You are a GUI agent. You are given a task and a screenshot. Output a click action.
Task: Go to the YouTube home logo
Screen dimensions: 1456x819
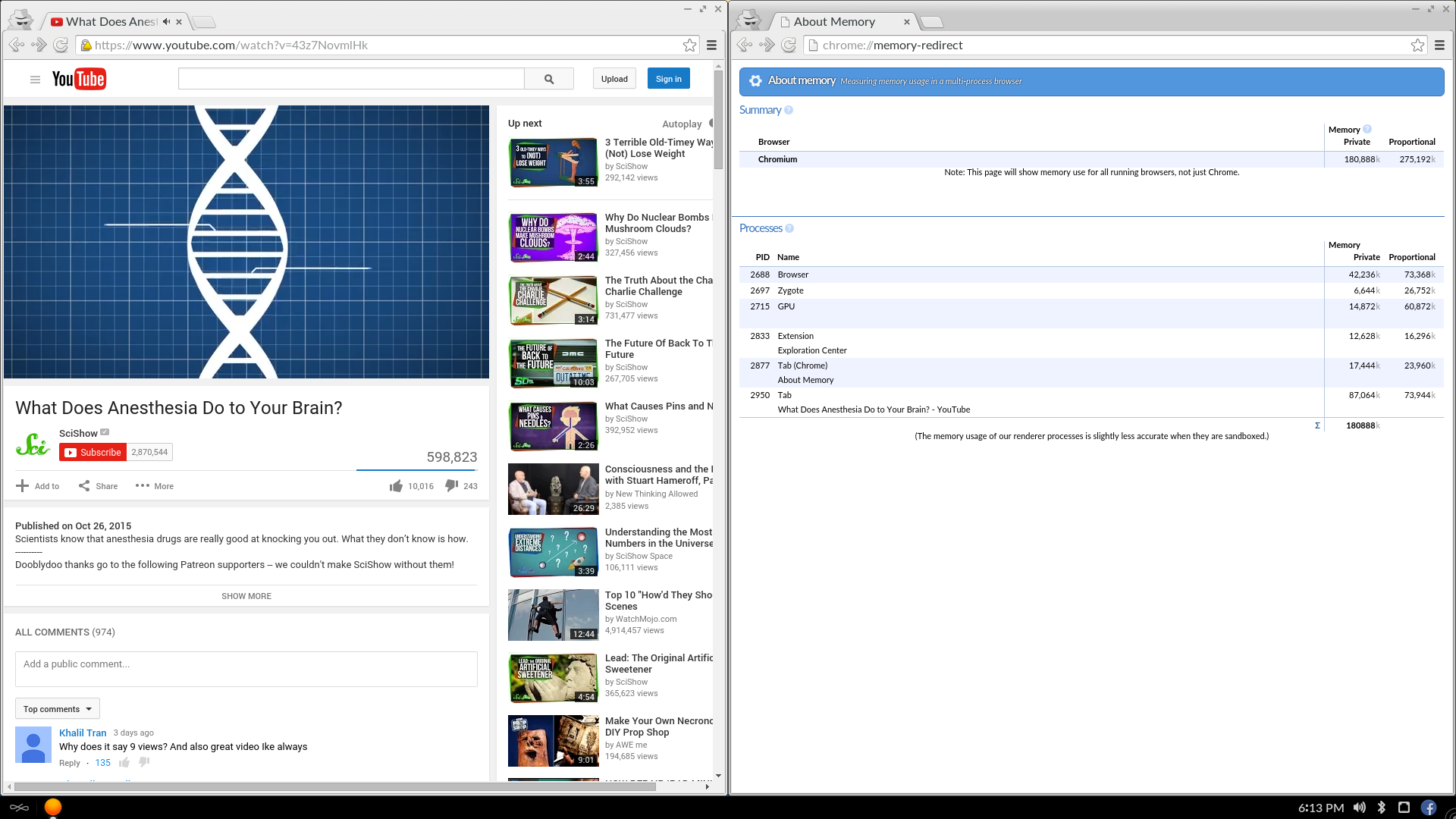click(x=79, y=79)
